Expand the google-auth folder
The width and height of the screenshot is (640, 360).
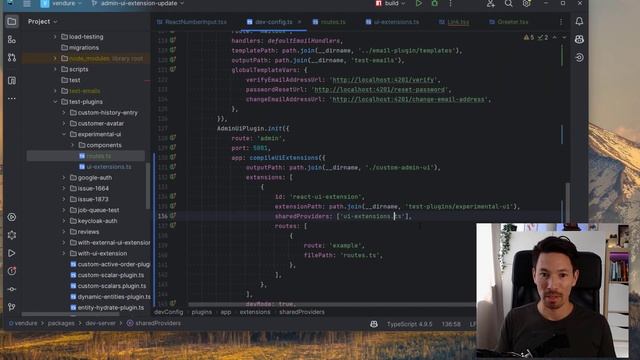(64, 178)
